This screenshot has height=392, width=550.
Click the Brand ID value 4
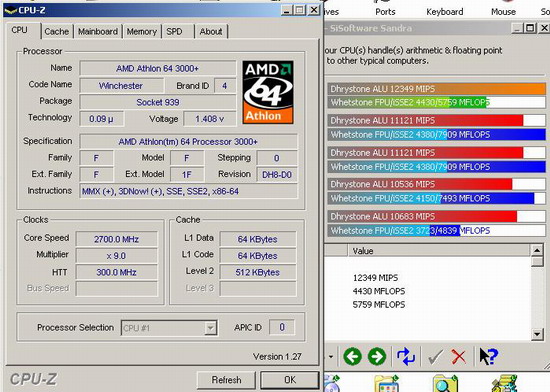point(224,86)
